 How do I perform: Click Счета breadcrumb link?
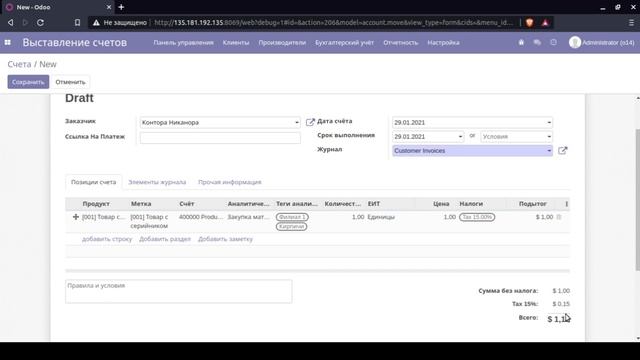(19, 64)
